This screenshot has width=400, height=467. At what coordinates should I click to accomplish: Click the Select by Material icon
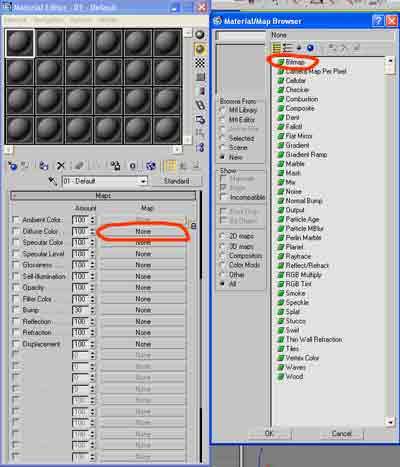pos(200,133)
